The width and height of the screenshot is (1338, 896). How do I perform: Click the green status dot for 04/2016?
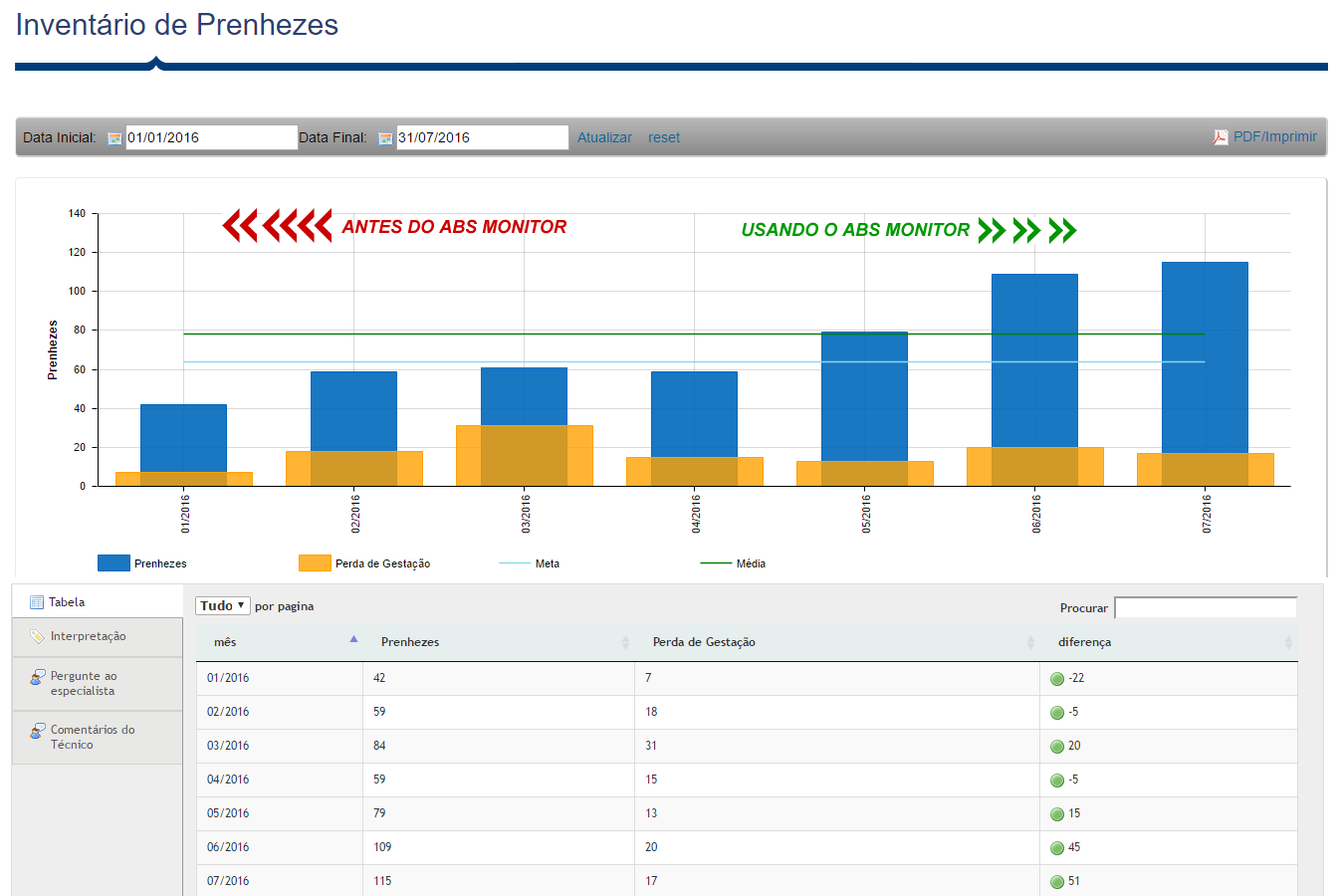coord(1057,781)
